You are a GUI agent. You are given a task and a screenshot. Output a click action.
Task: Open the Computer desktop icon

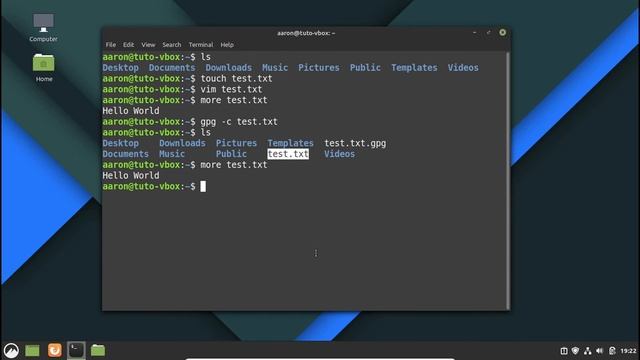coord(43,28)
